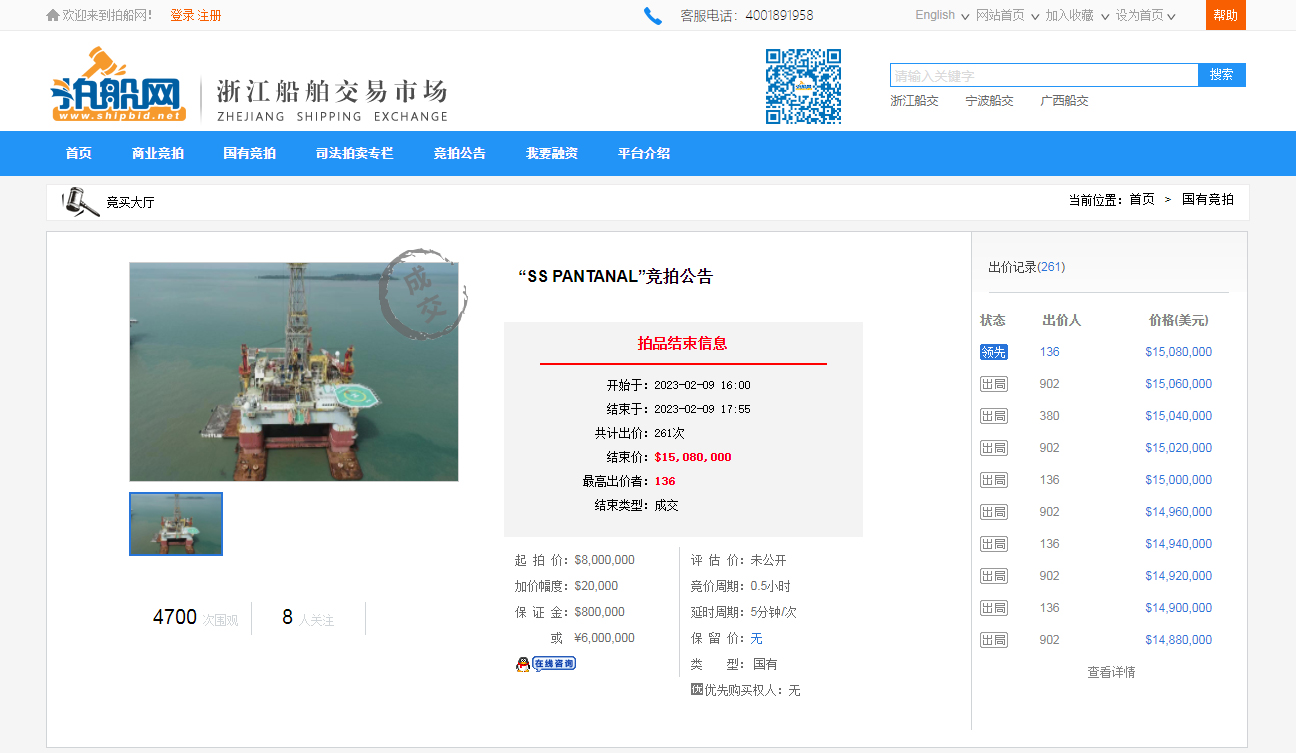The height and width of the screenshot is (753, 1296).
Task: Click the blue phone icon
Action: click(653, 16)
